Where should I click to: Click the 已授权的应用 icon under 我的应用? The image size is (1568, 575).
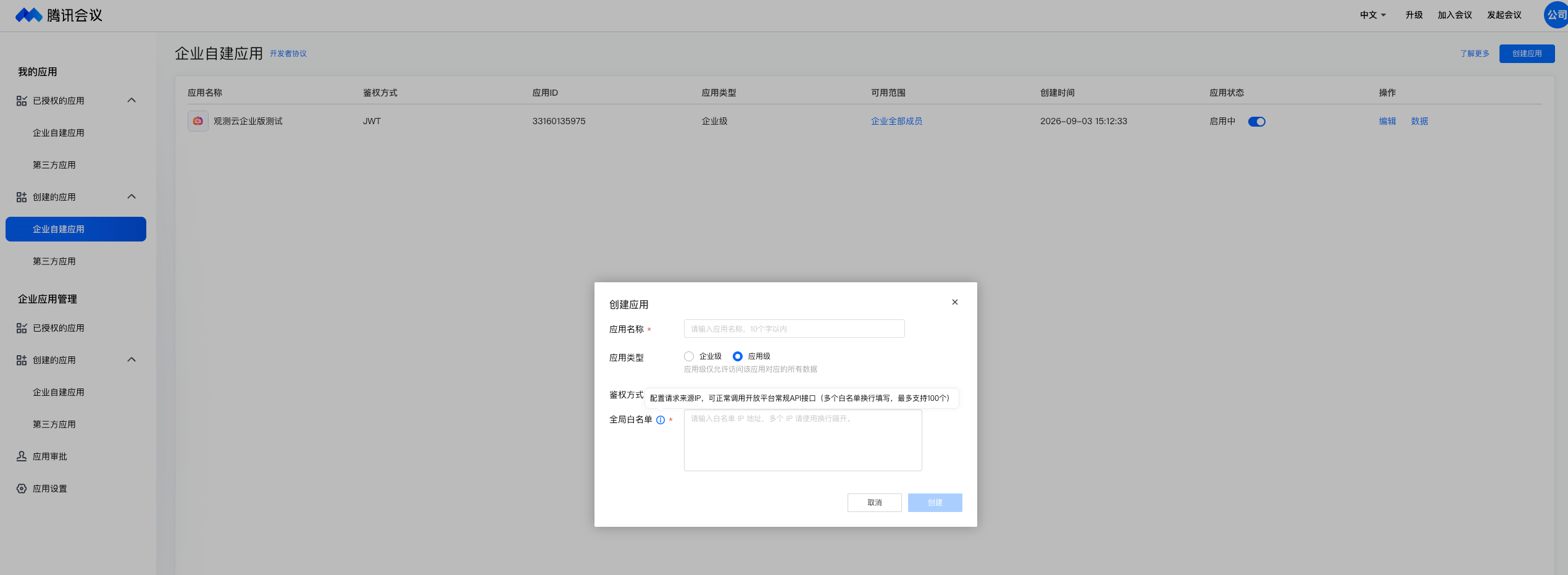click(x=22, y=101)
